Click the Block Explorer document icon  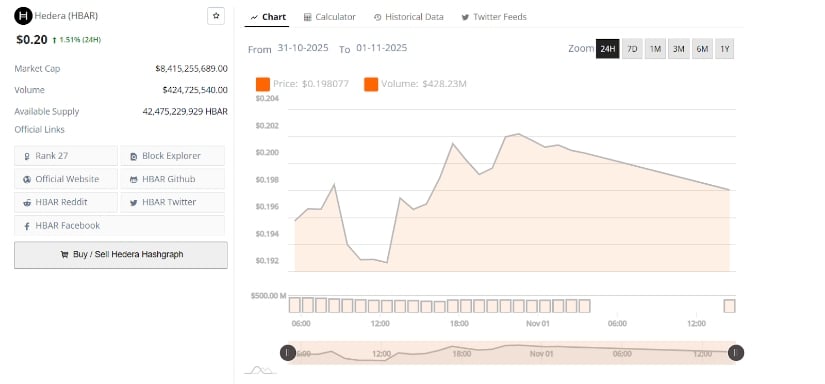pos(133,156)
